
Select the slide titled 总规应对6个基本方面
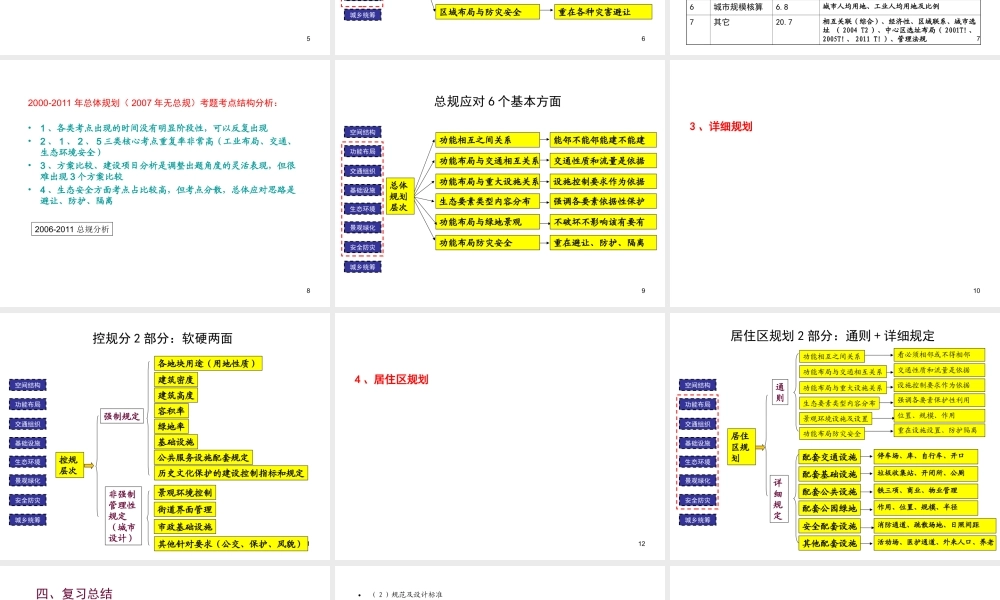[497, 99]
